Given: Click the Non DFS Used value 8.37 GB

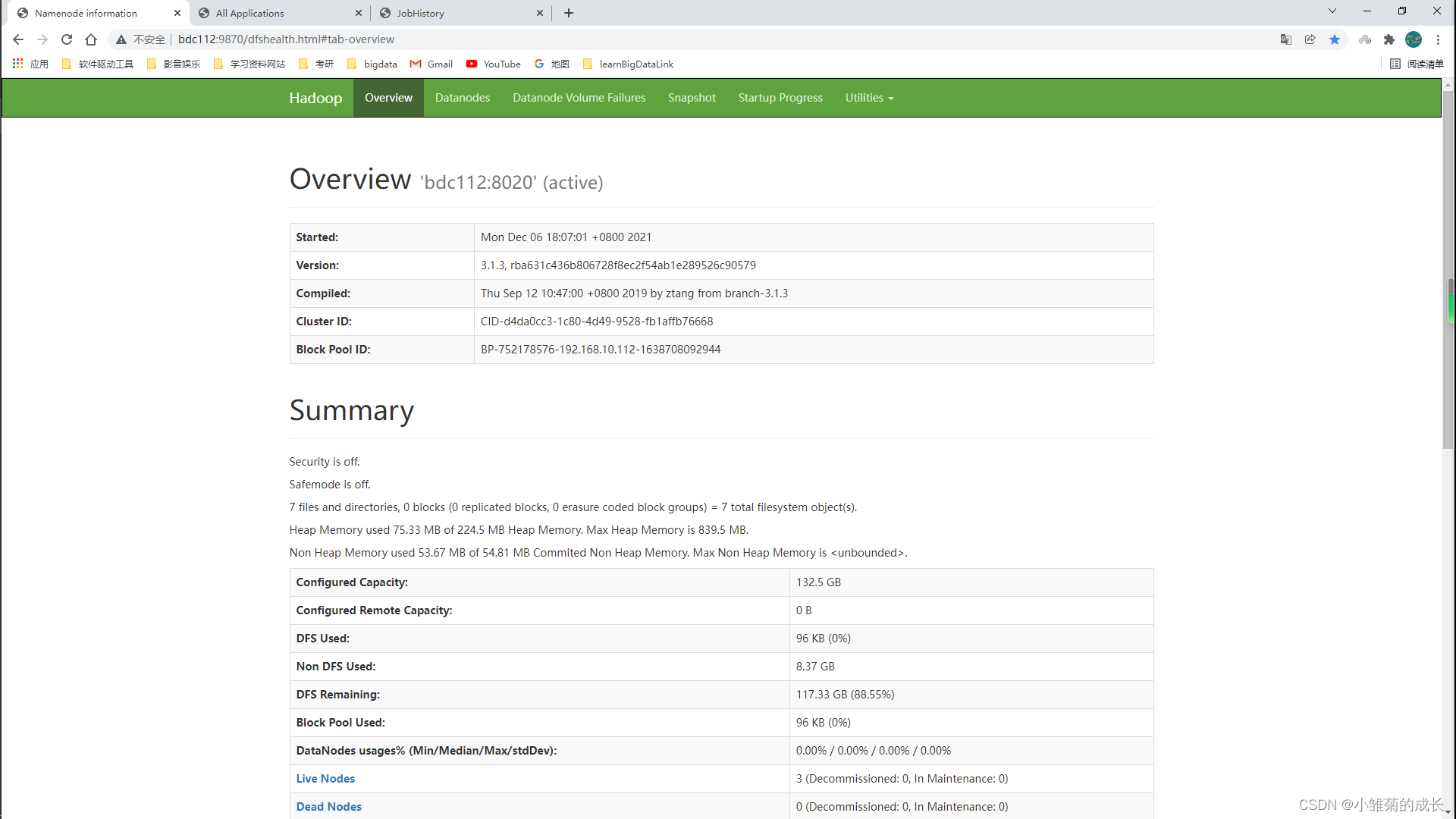Looking at the screenshot, I should tap(815, 667).
